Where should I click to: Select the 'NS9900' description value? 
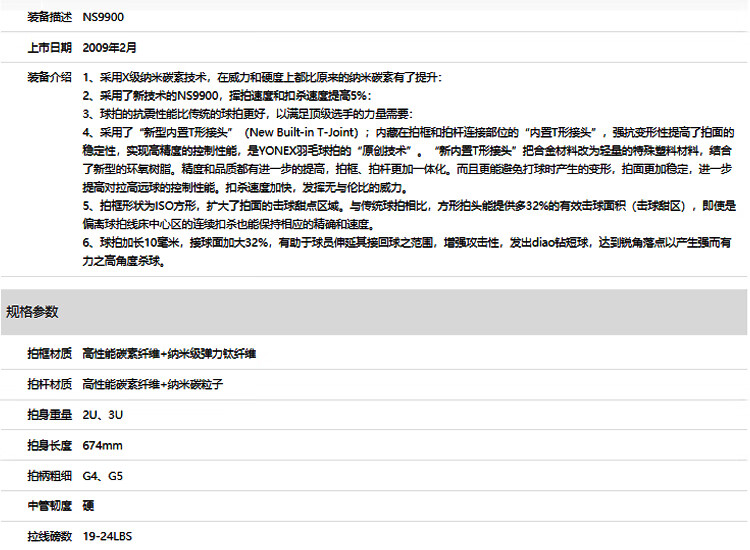(x=103, y=17)
